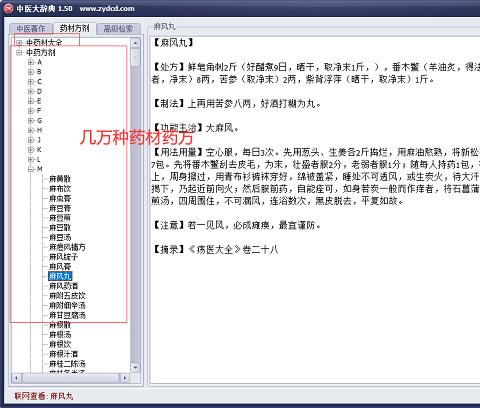Screen dimensions: 480x408
Task: Select 麻附五皮饮 in the tree
Action: pos(67,296)
